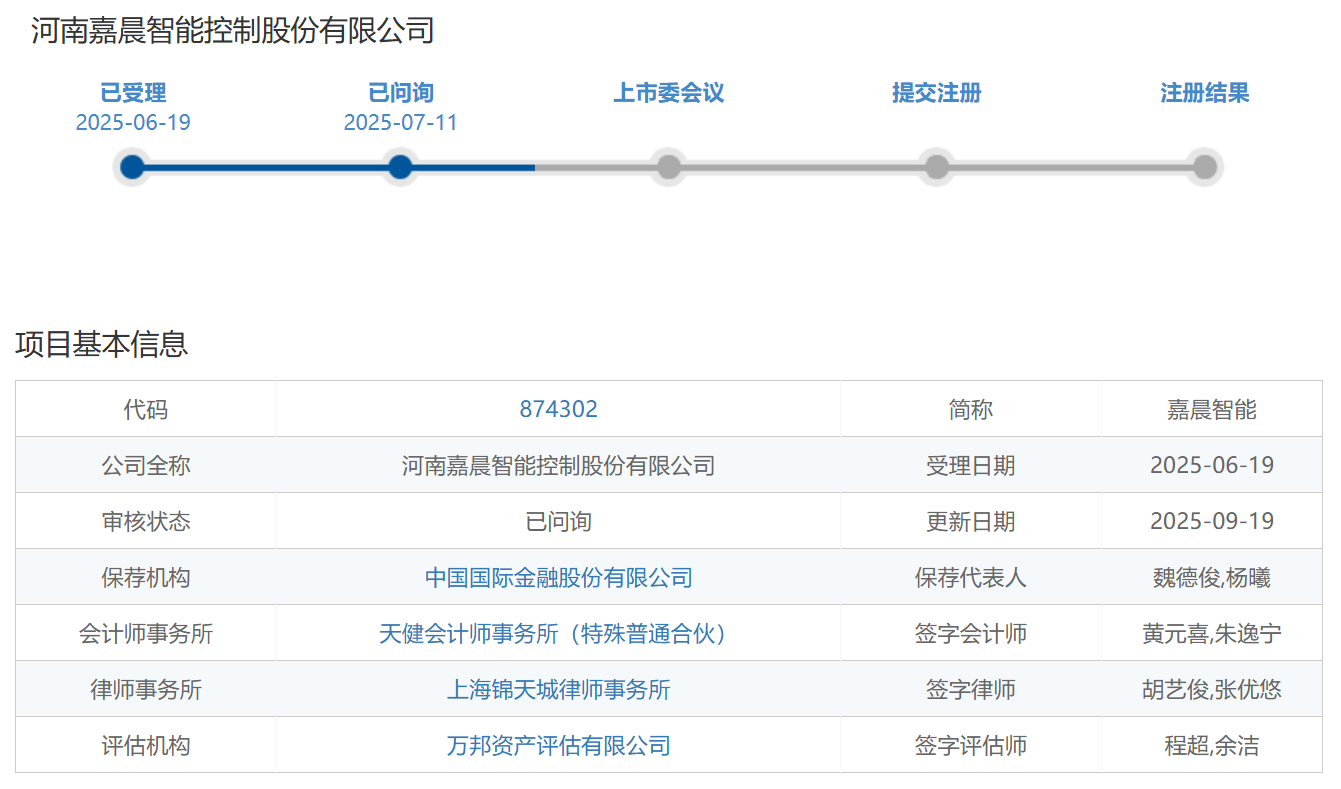Select the 已受理 stage label
Screen dimensions: 1341x789
click(133, 94)
